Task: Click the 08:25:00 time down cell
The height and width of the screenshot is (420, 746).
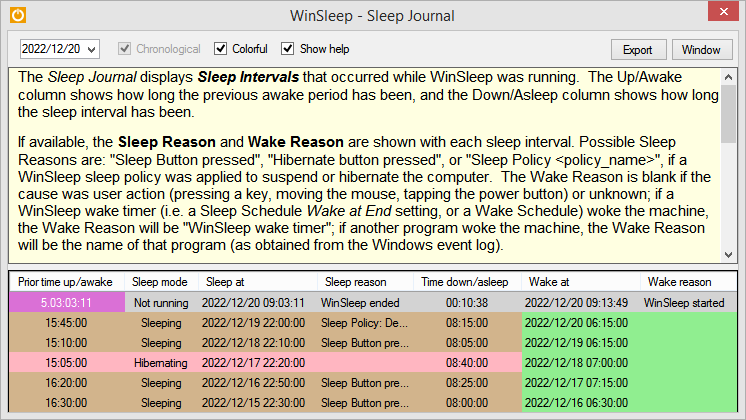Action: (467, 382)
